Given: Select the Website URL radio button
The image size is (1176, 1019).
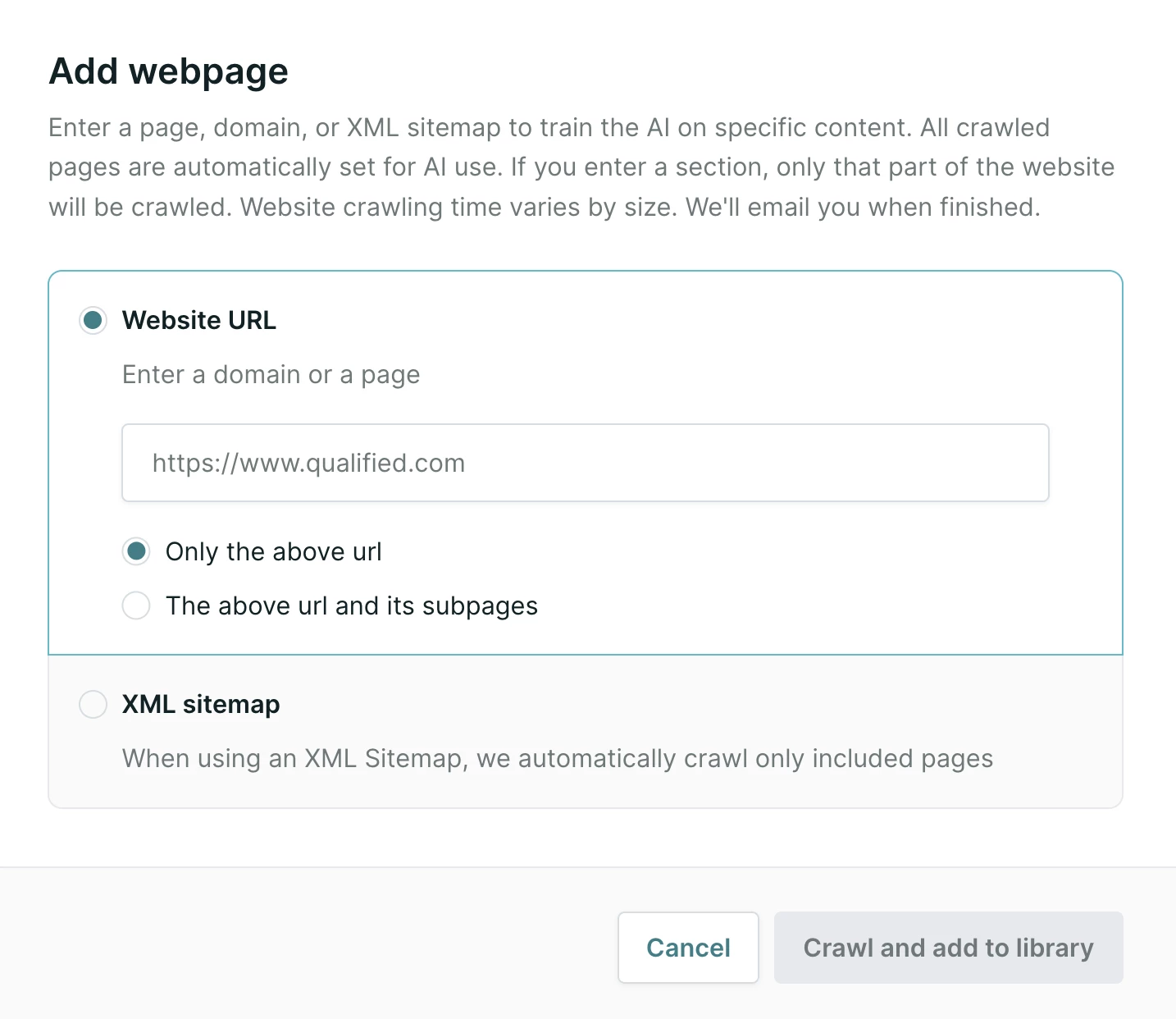Looking at the screenshot, I should click(x=93, y=320).
